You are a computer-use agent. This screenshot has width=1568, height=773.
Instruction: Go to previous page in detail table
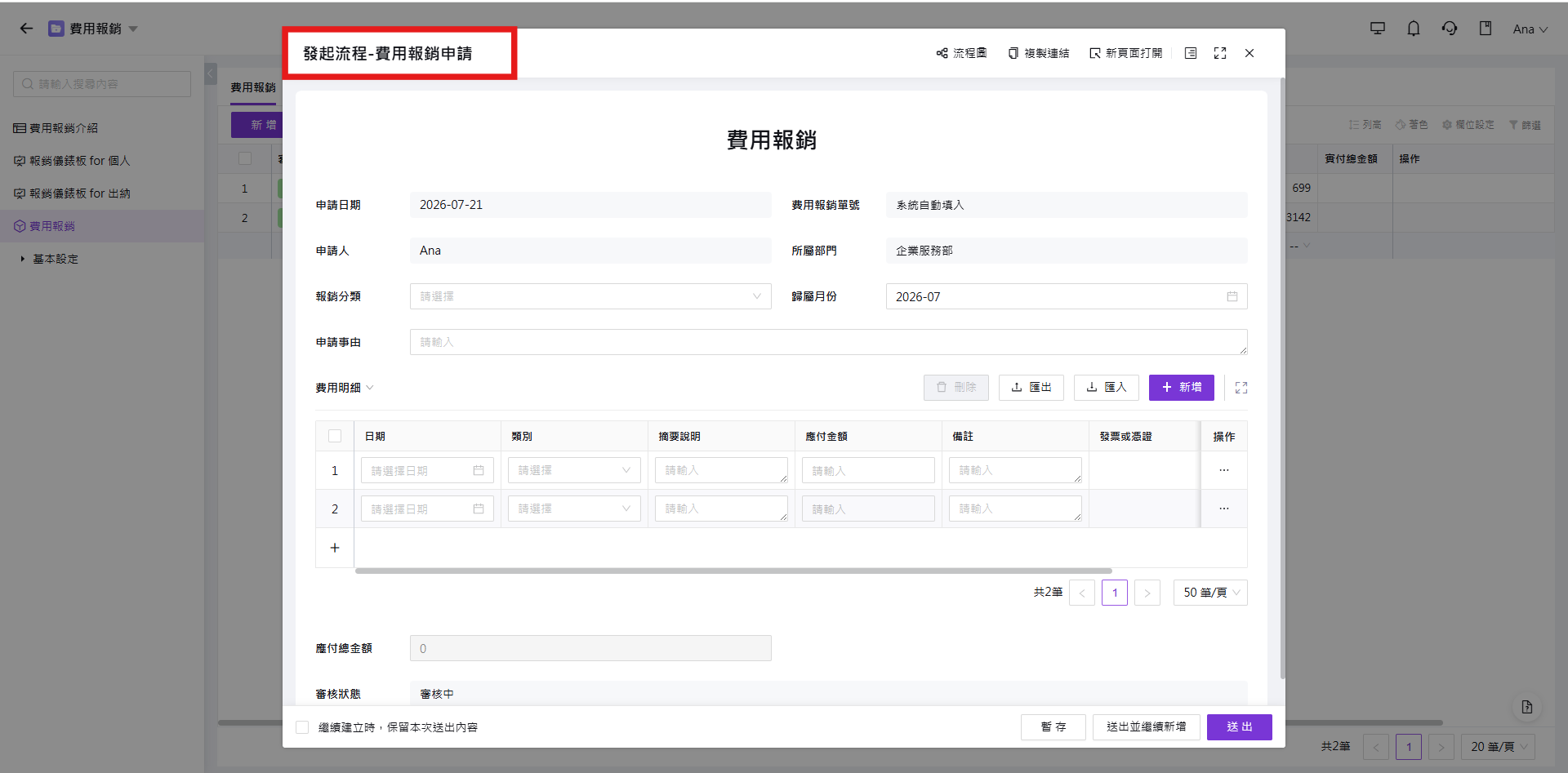1082,593
